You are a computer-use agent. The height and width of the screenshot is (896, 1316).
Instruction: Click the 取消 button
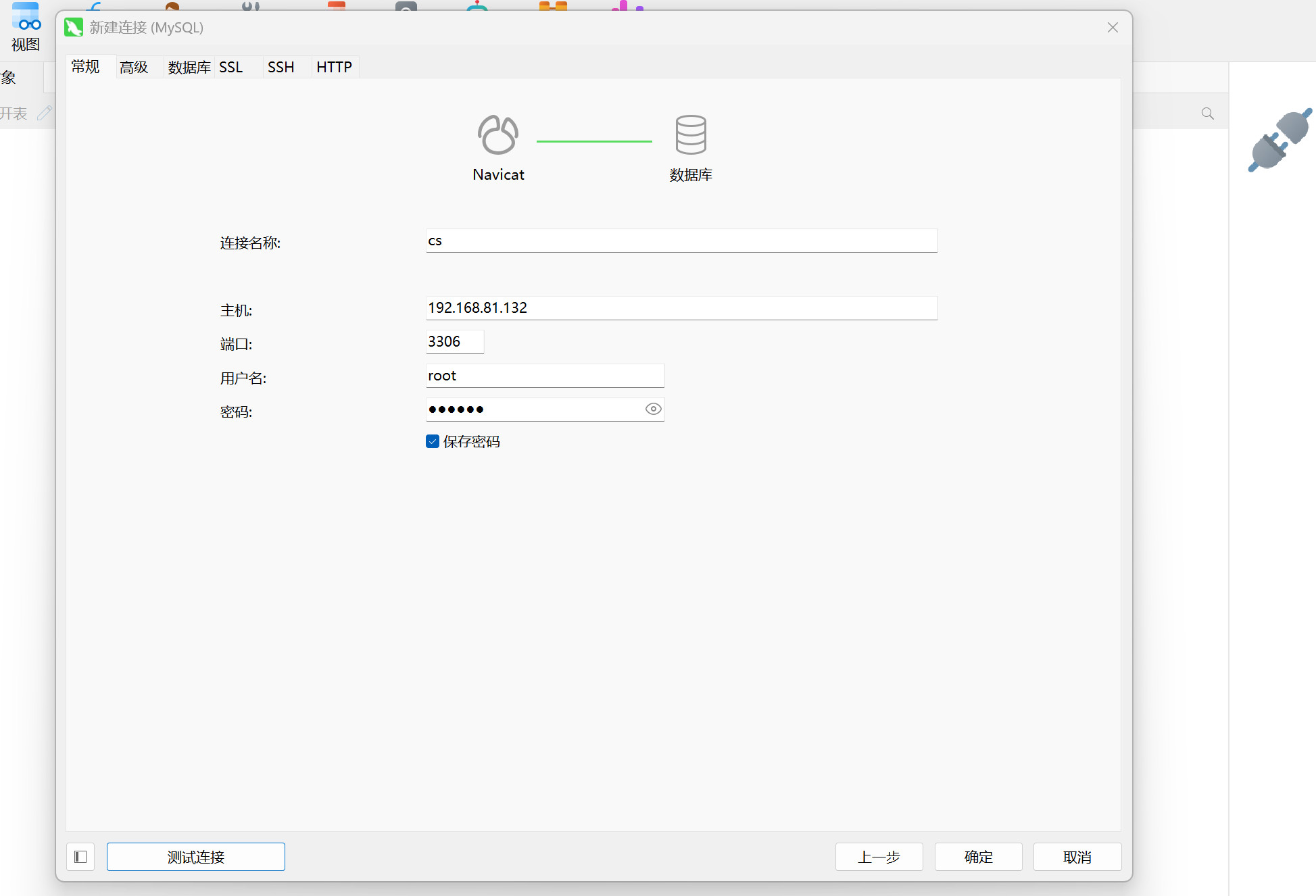tap(1077, 857)
